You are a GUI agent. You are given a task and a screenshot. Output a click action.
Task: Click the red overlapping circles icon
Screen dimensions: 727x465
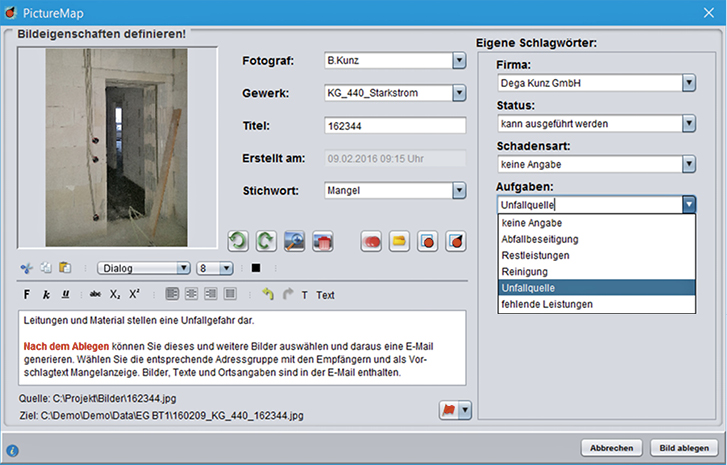(x=371, y=241)
